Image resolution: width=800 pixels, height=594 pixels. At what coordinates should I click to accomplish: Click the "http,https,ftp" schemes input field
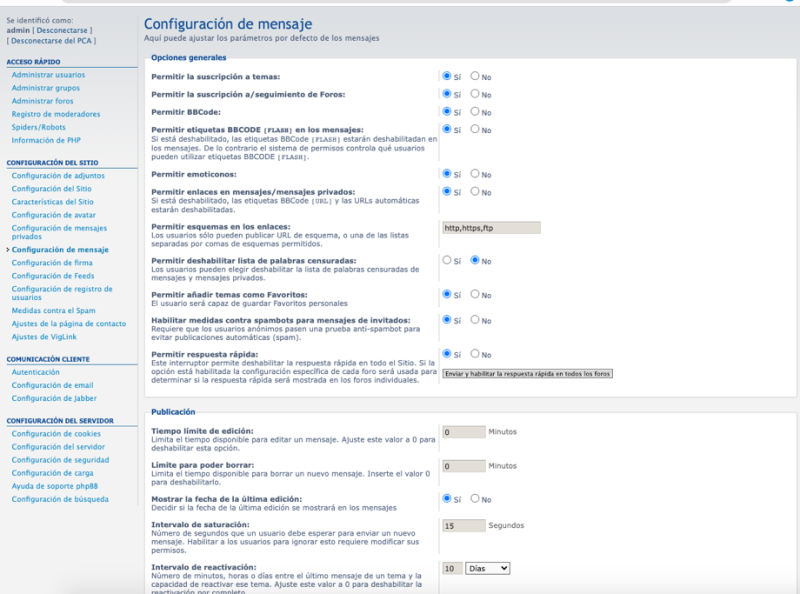tap(493, 229)
